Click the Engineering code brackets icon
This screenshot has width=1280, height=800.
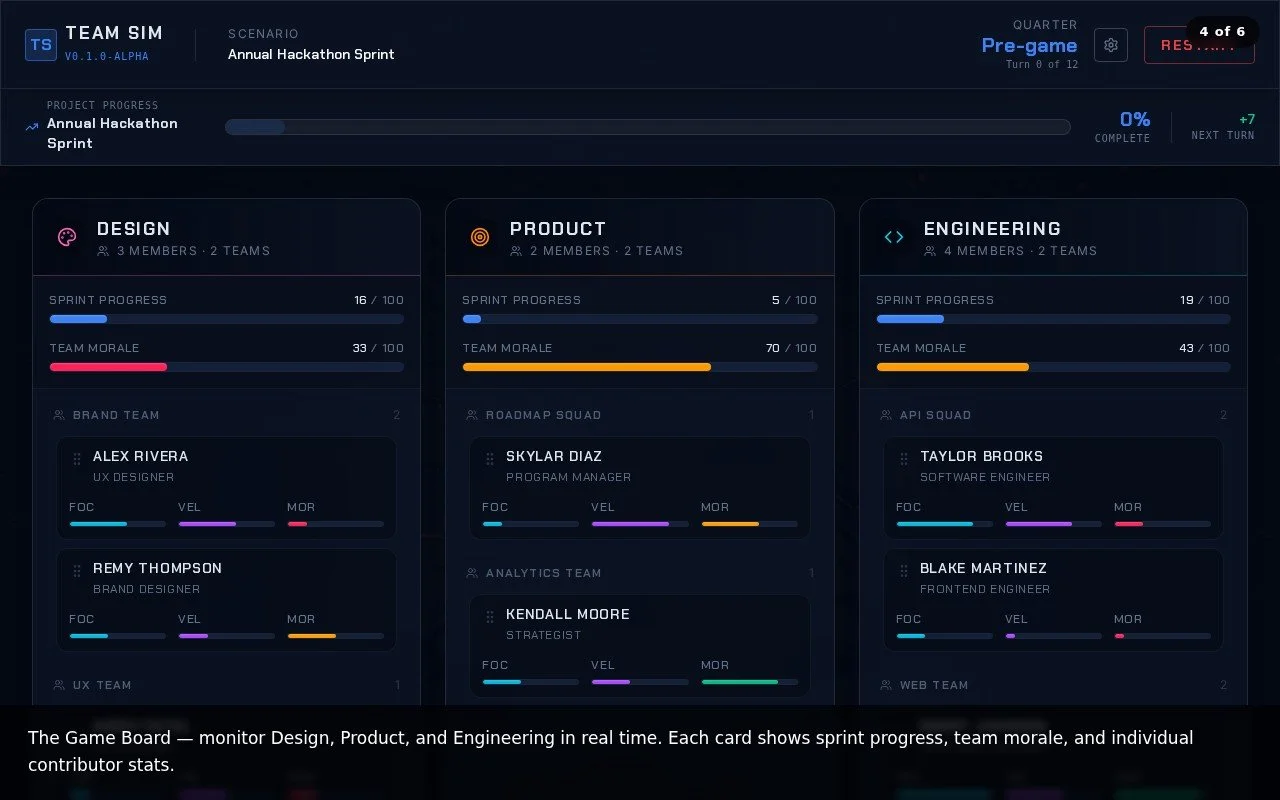pyautogui.click(x=894, y=237)
